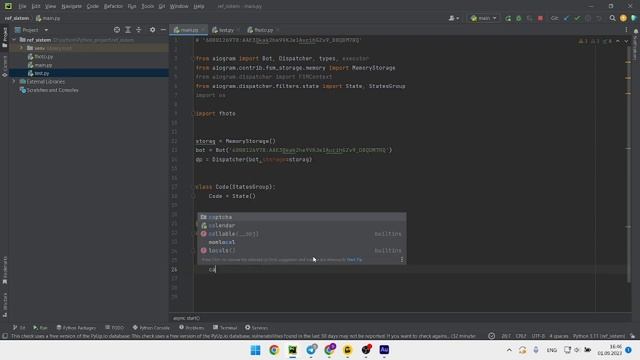The height and width of the screenshot is (360, 640).
Task: Switch to the Photo.py editor tab
Action: click(263, 30)
